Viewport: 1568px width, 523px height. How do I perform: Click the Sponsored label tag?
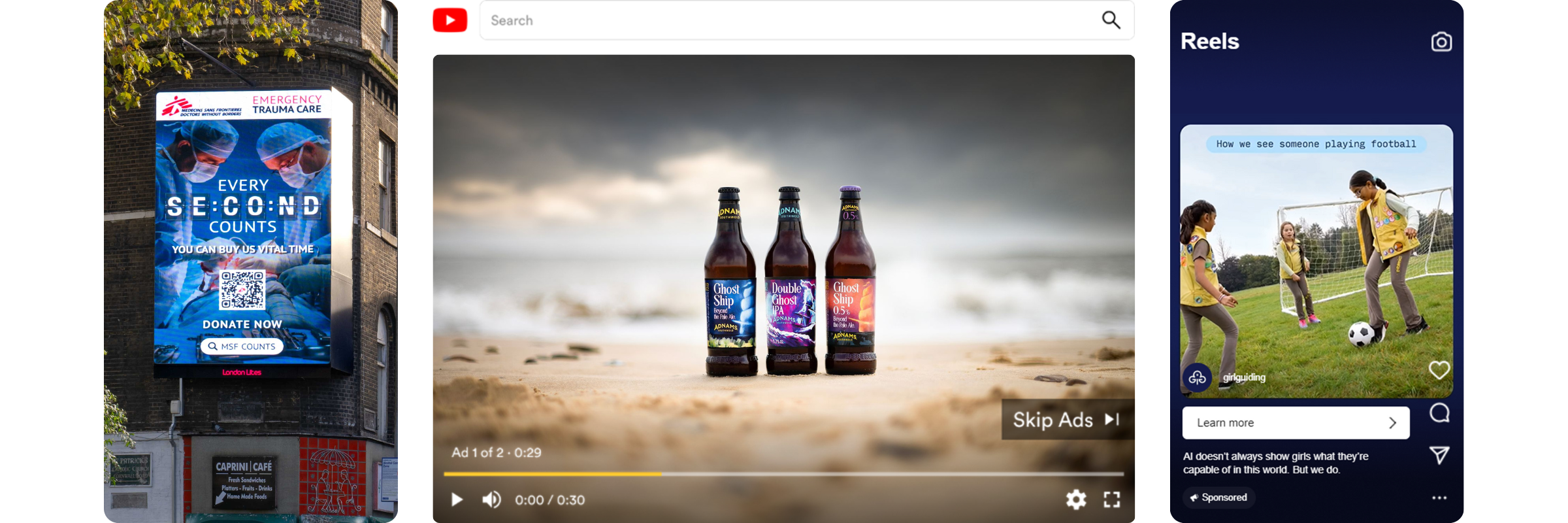(x=1218, y=498)
